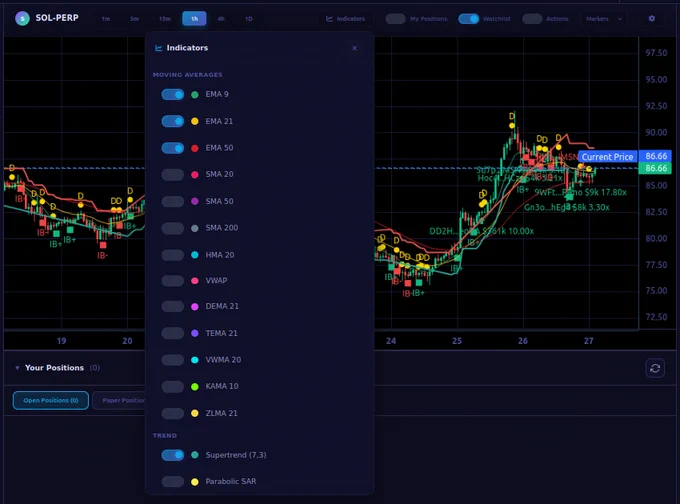This screenshot has width=680, height=504.
Task: Refresh positions with the reload icon
Action: point(655,368)
